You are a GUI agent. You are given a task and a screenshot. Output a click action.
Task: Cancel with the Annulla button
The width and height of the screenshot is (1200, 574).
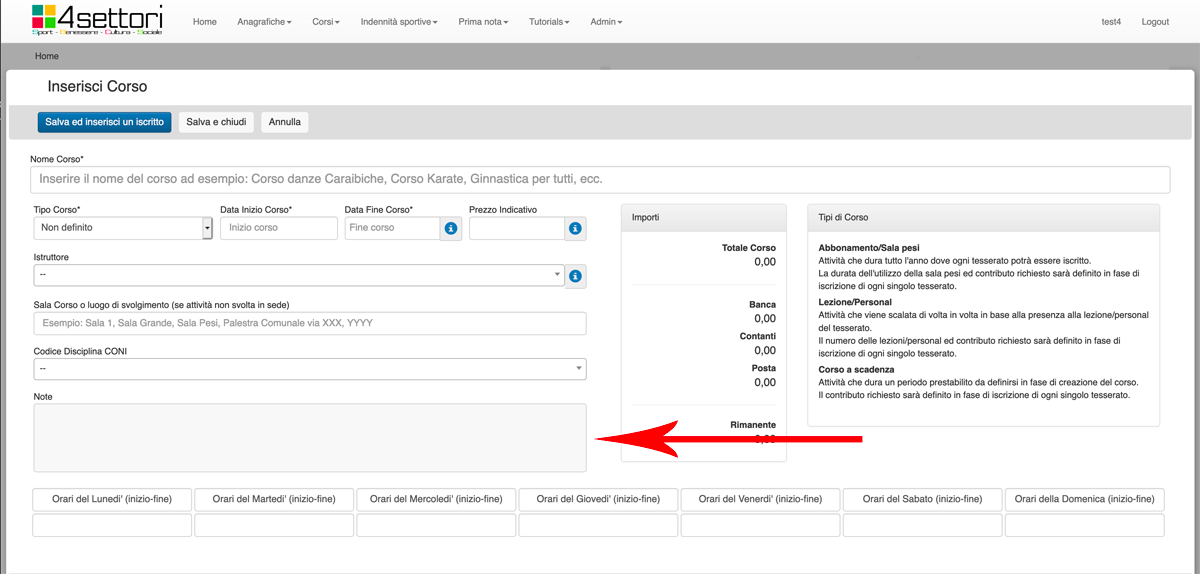click(x=285, y=122)
